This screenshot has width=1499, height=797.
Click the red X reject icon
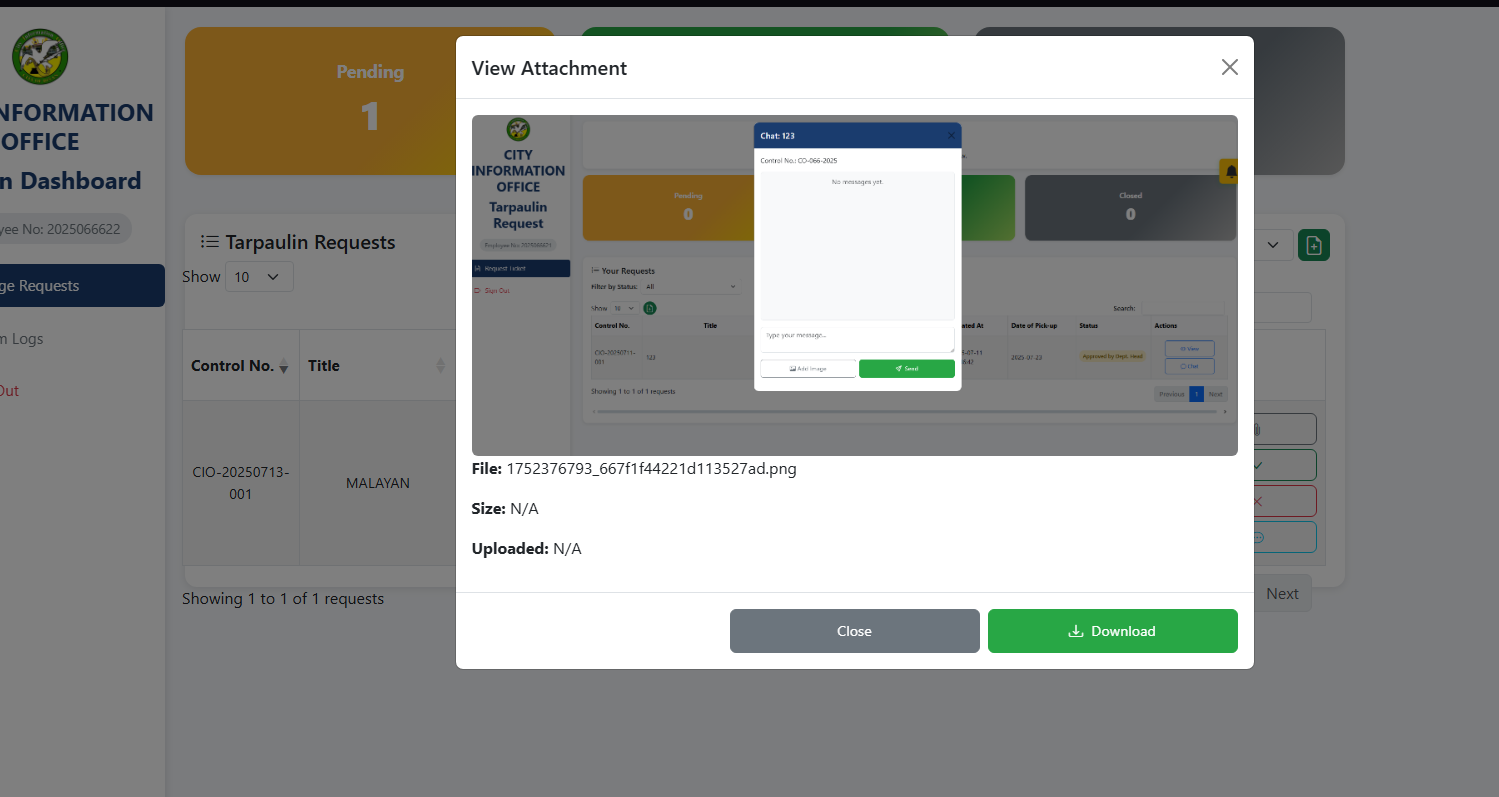pos(1285,501)
